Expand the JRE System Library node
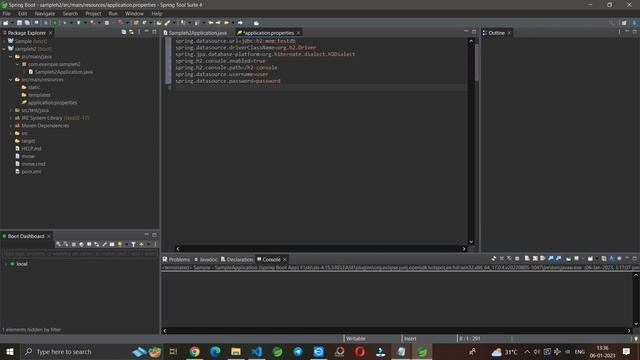 click(x=11, y=118)
